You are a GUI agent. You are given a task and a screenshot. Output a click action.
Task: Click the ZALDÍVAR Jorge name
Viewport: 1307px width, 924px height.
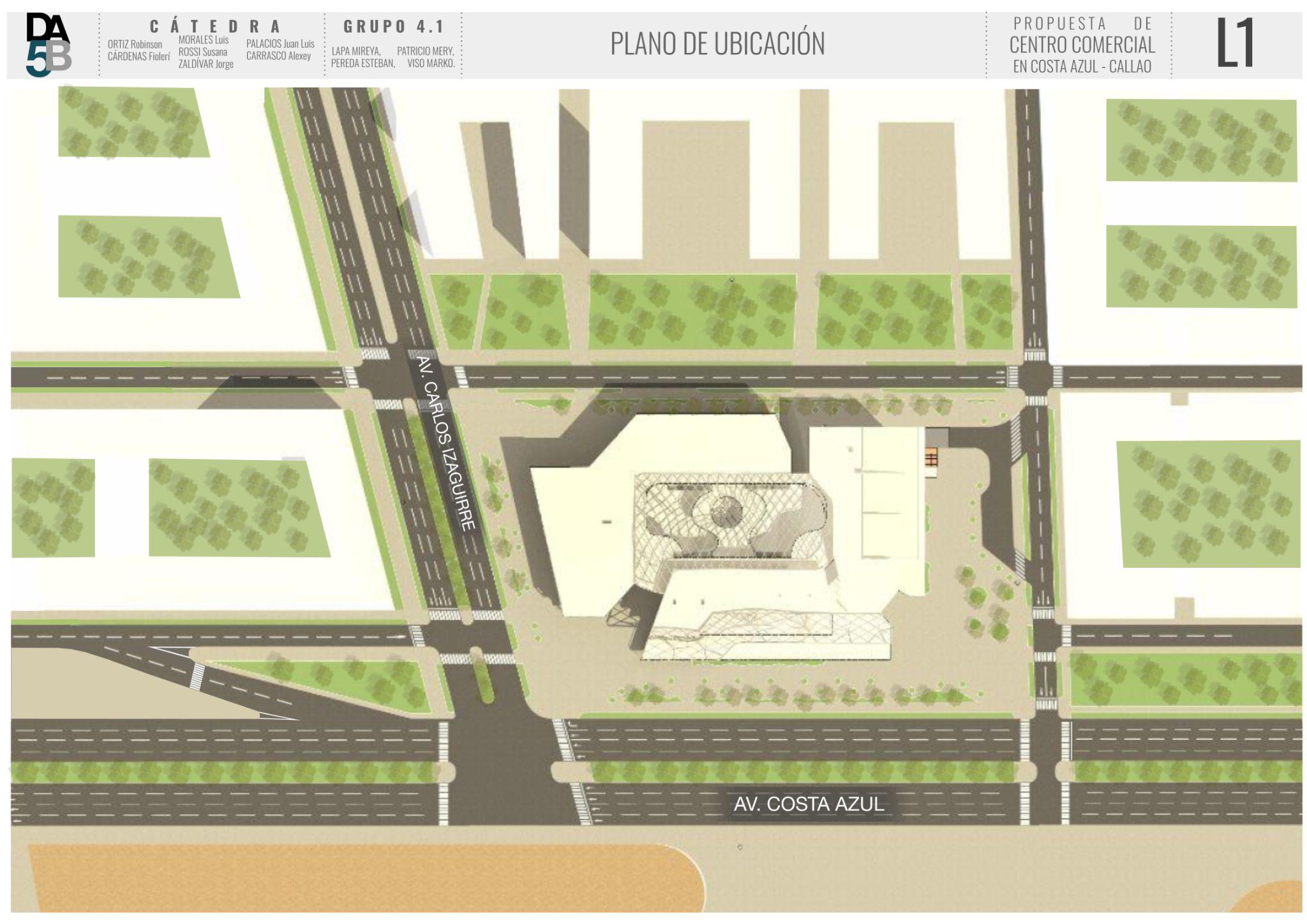coord(205,64)
